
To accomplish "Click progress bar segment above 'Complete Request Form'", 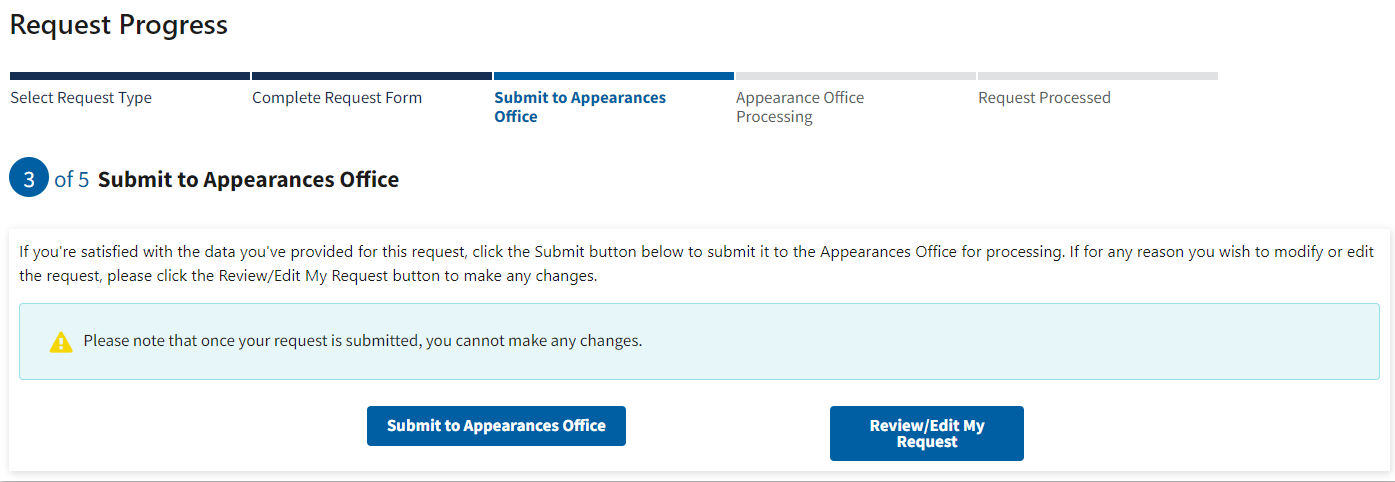I will 372,76.
